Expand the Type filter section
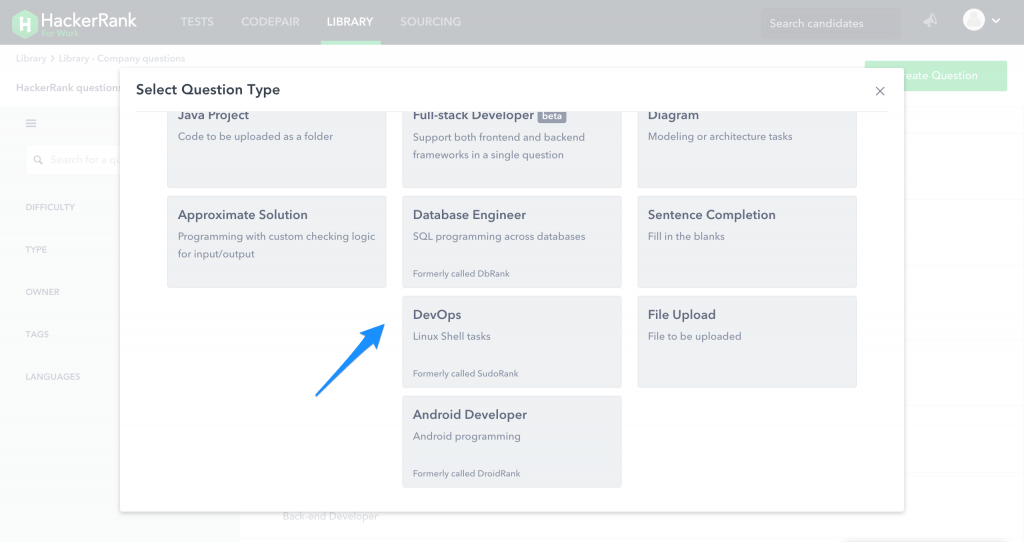Viewport: 1024px width, 542px height. (x=36, y=249)
